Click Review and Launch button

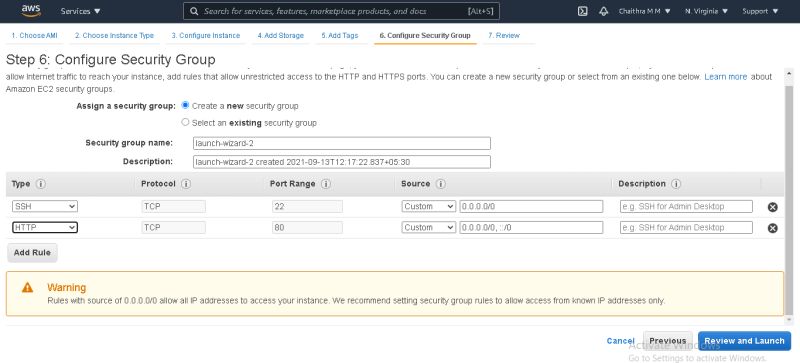744,341
